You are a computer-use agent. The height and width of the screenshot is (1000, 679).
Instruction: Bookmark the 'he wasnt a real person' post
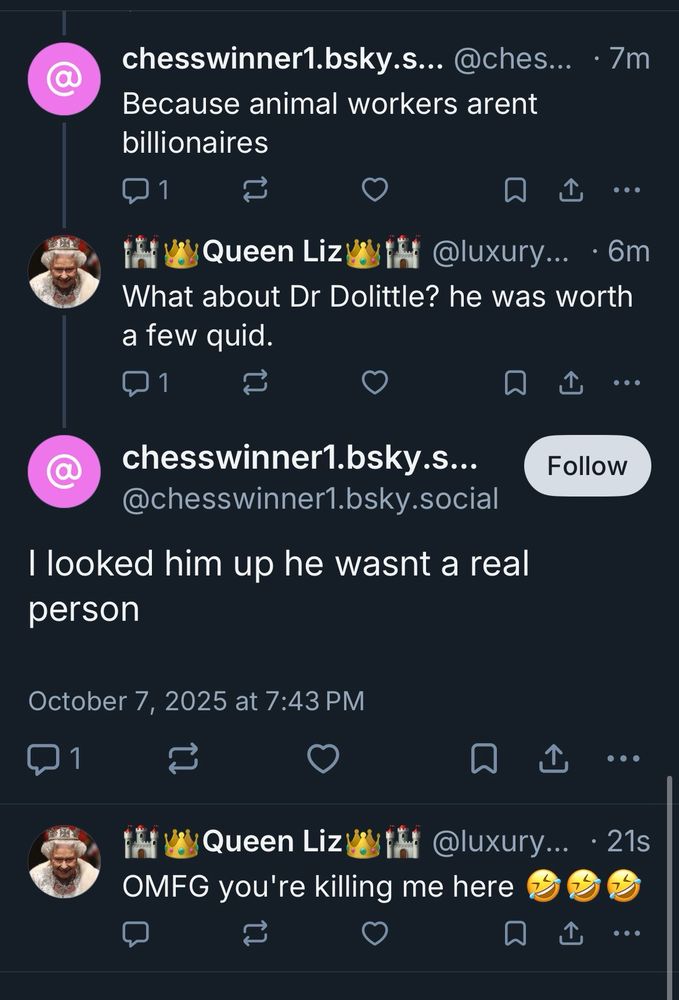484,760
